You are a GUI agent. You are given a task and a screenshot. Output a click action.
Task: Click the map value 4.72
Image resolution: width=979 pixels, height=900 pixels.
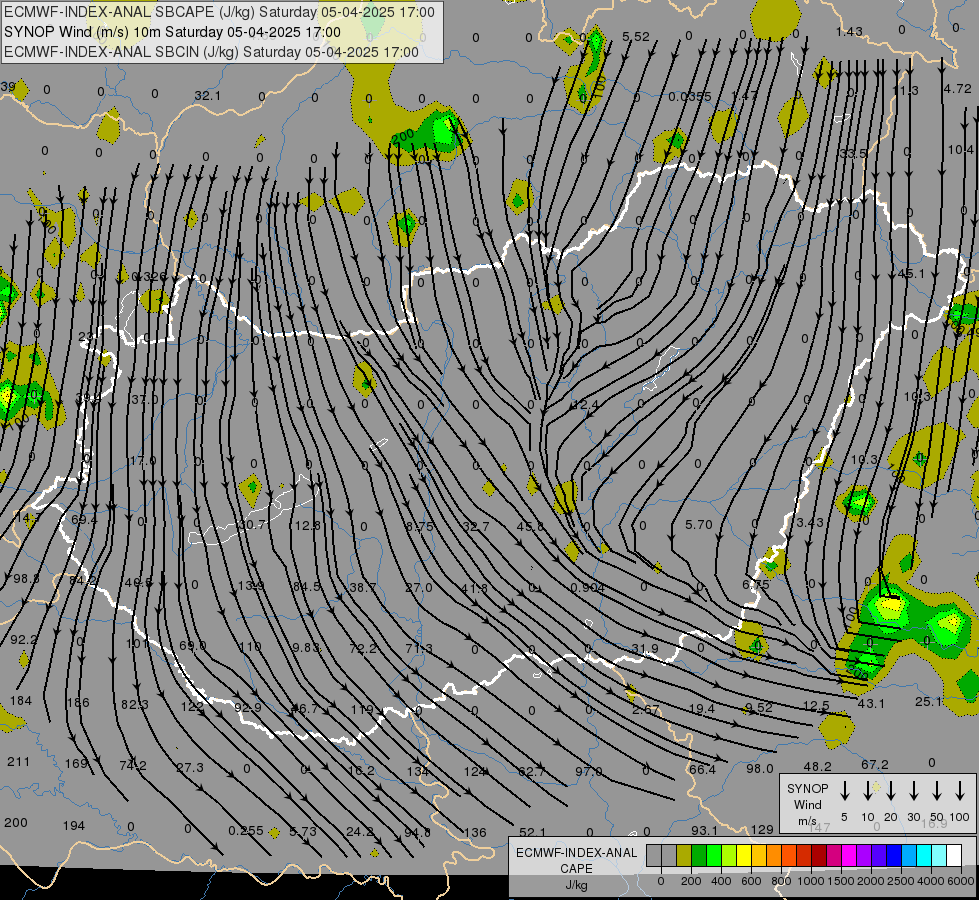(x=957, y=89)
